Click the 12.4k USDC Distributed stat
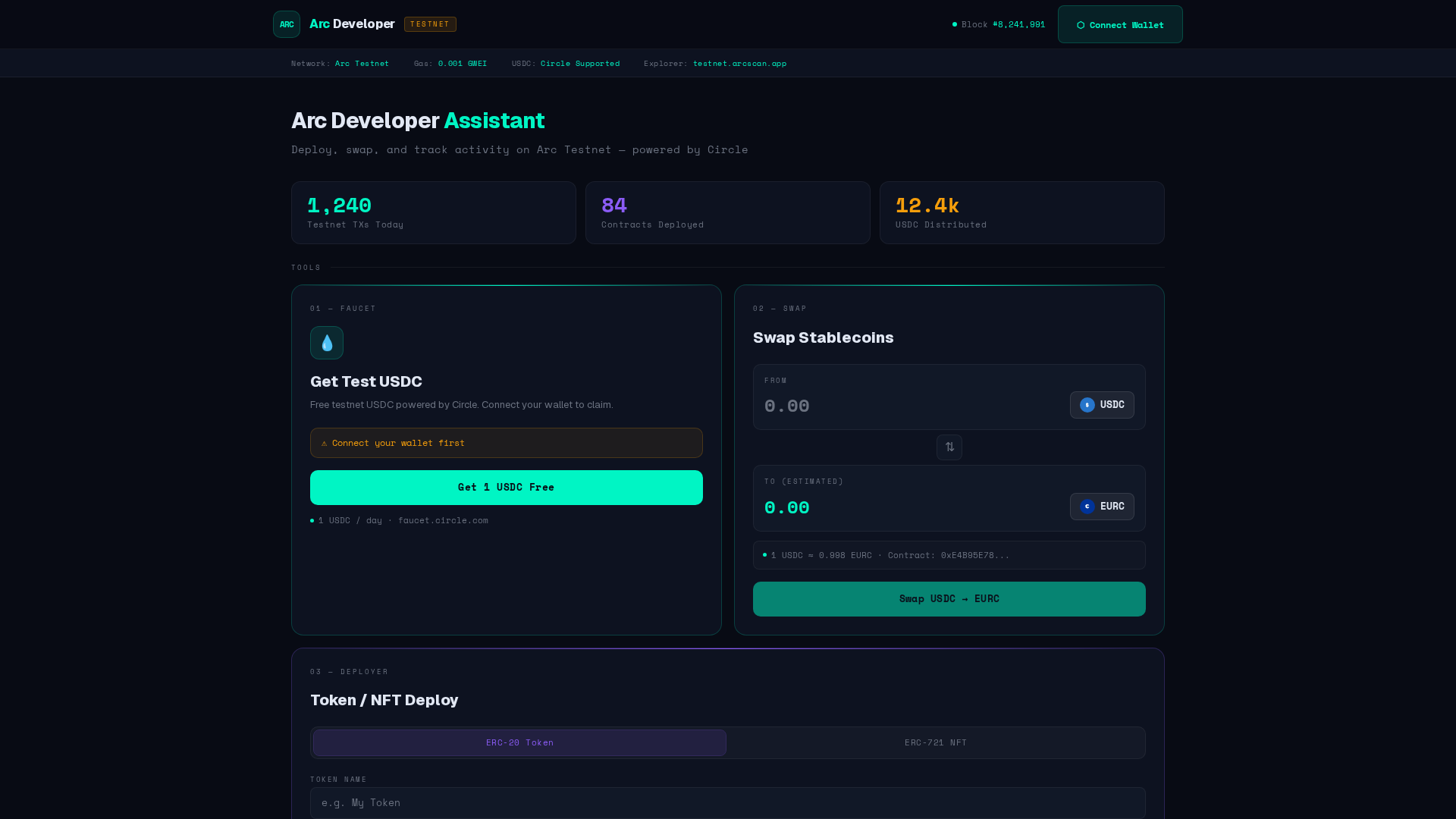 [x=1022, y=212]
